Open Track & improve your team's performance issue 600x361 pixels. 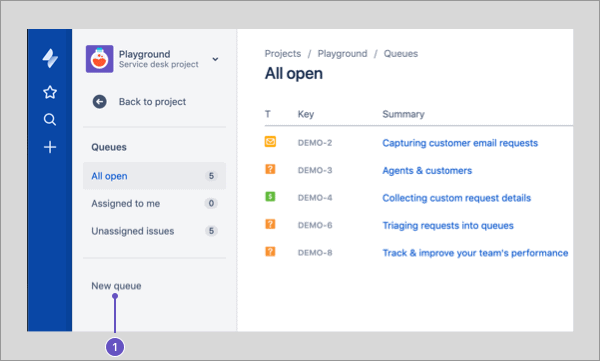pyautogui.click(x=475, y=253)
